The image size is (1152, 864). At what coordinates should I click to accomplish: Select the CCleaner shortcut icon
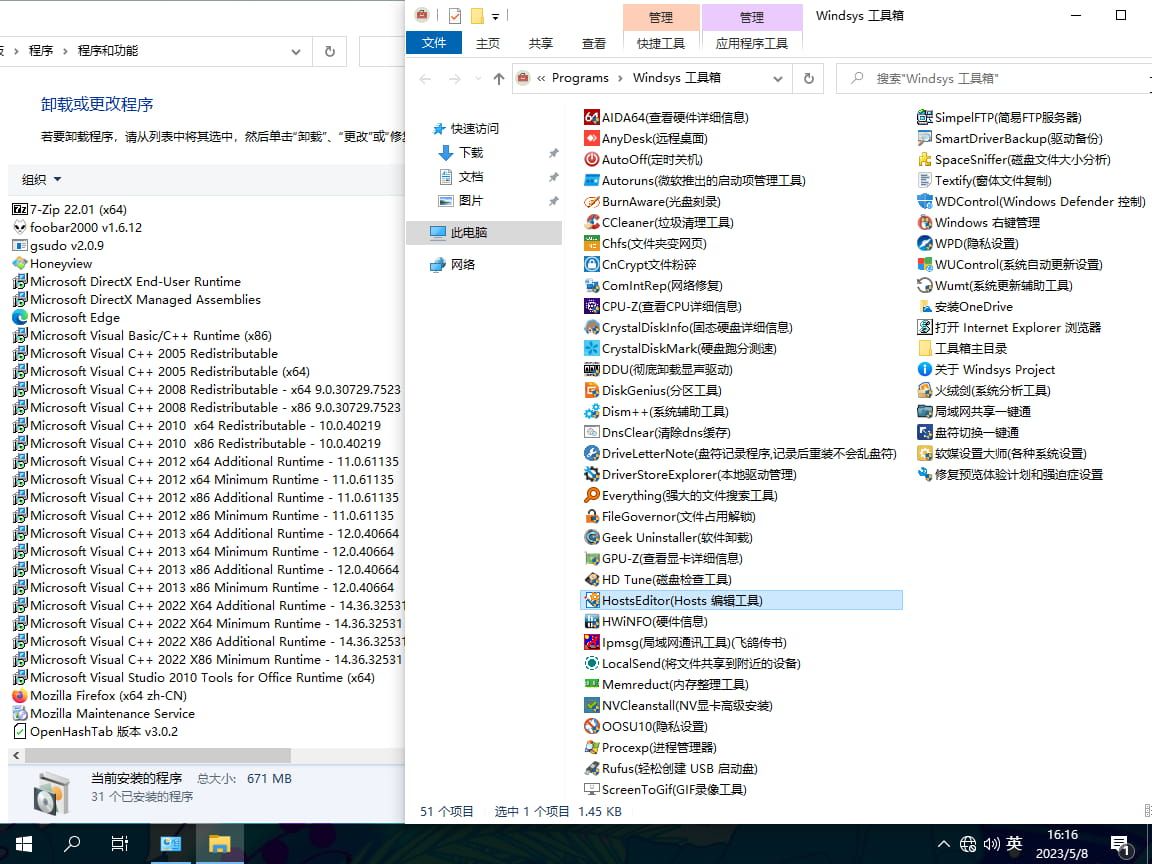pyautogui.click(x=592, y=222)
